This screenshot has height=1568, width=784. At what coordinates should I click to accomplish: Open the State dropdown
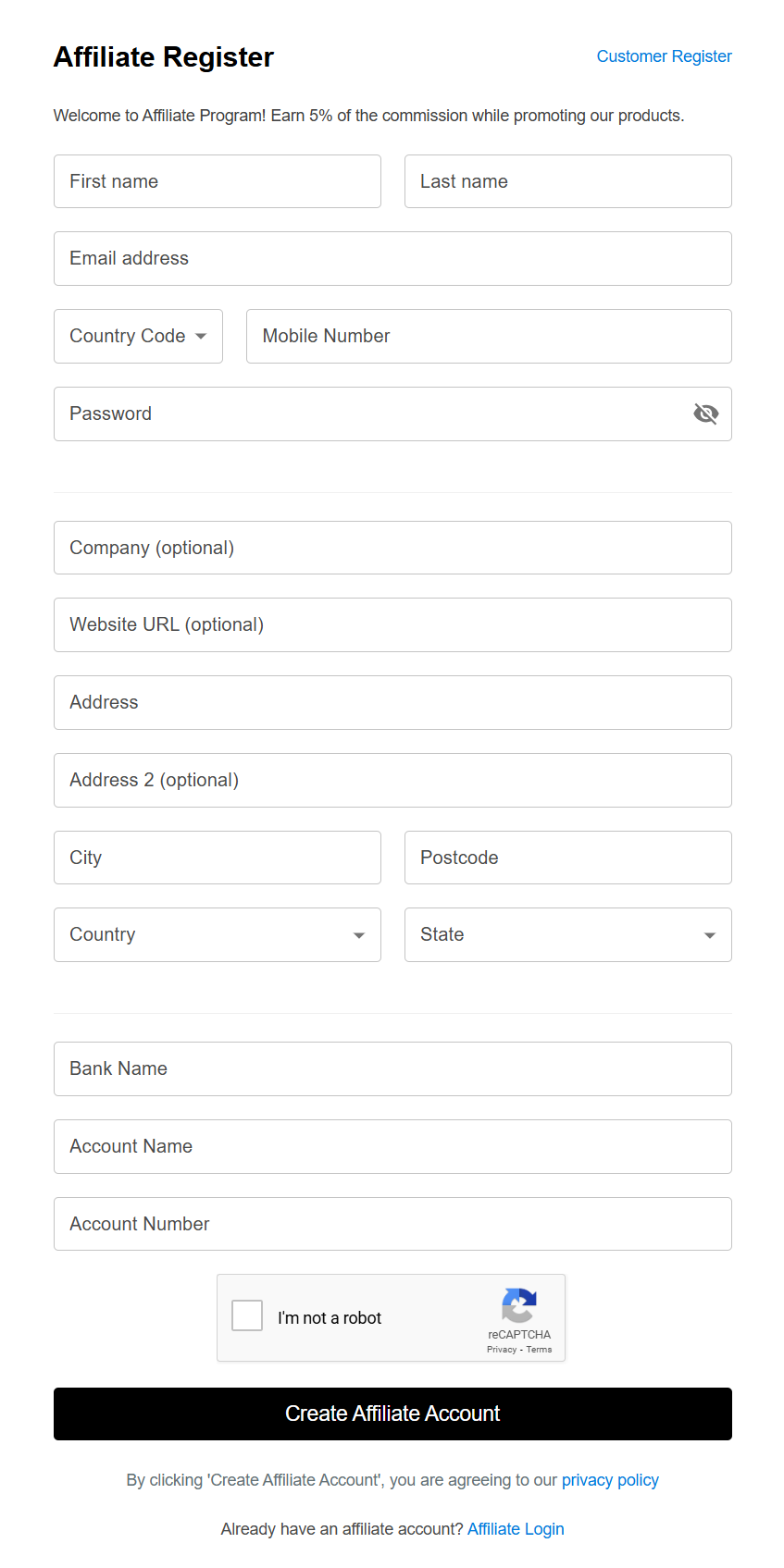pyautogui.click(x=567, y=934)
